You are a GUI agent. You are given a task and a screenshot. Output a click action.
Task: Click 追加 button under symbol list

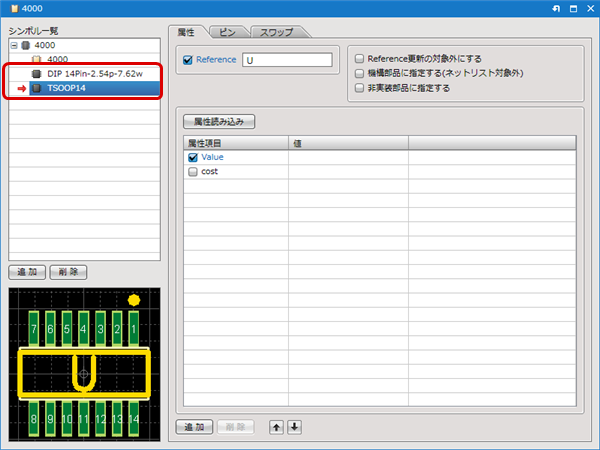(x=27, y=272)
